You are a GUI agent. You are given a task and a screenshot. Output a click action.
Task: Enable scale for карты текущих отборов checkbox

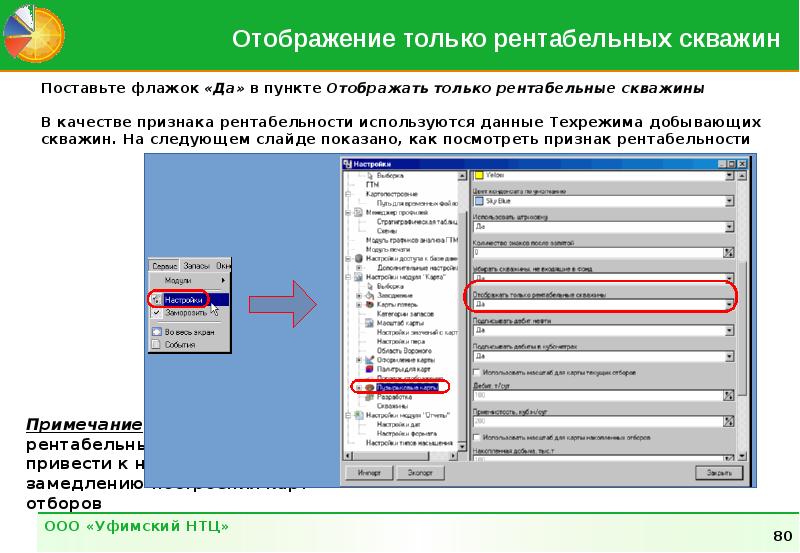coord(477,372)
